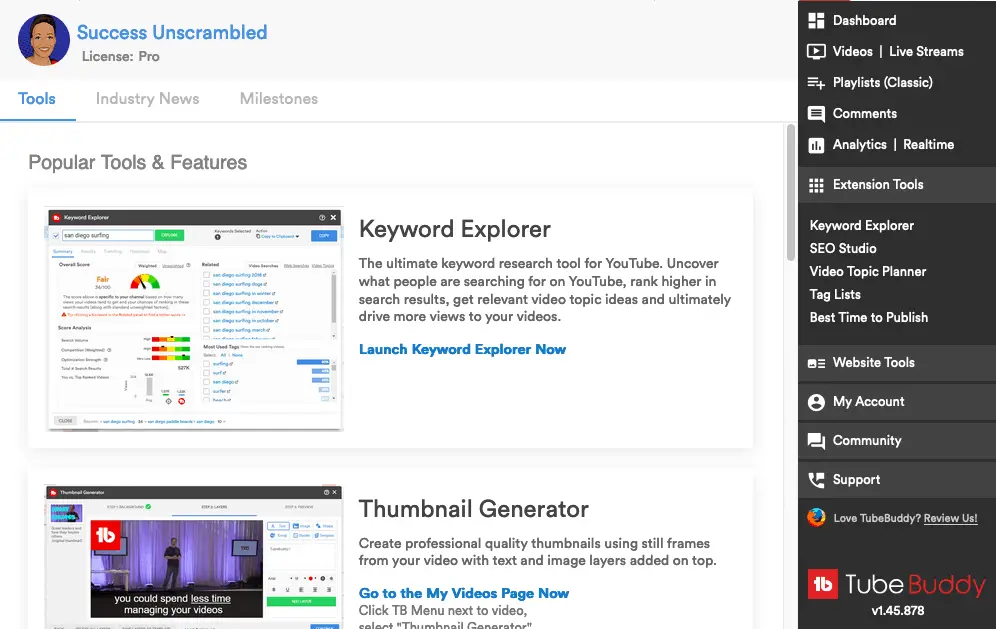This screenshot has height=629, width=996.
Task: Click the Thumbnail Generator heading
Action: coord(474,509)
